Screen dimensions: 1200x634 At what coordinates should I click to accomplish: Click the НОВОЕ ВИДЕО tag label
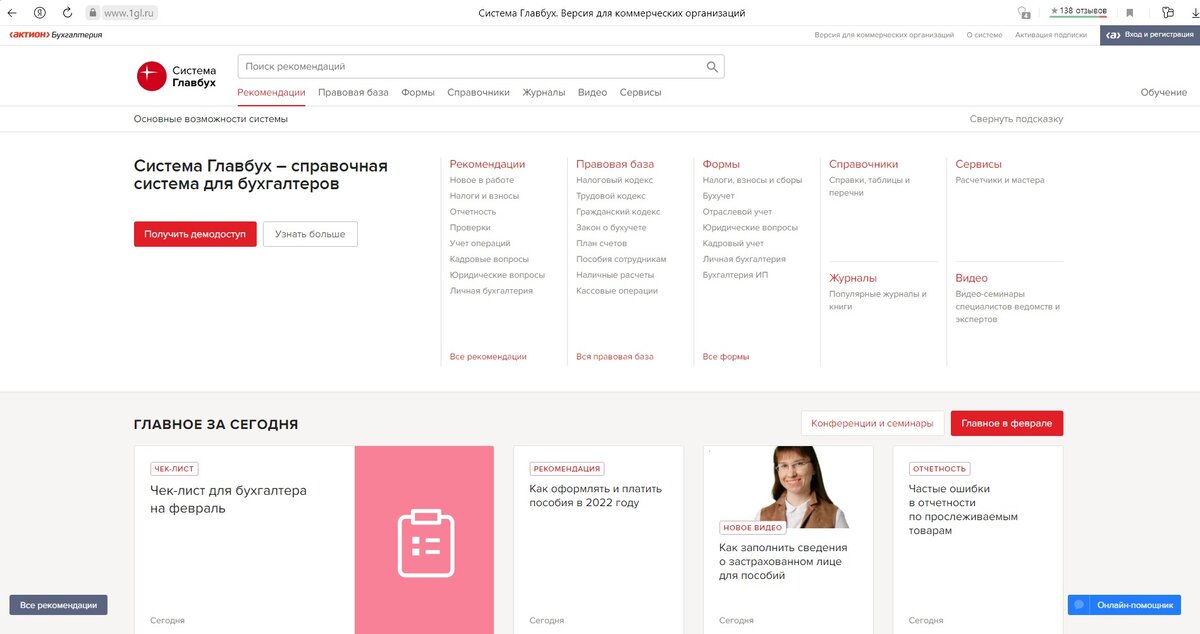tap(752, 527)
